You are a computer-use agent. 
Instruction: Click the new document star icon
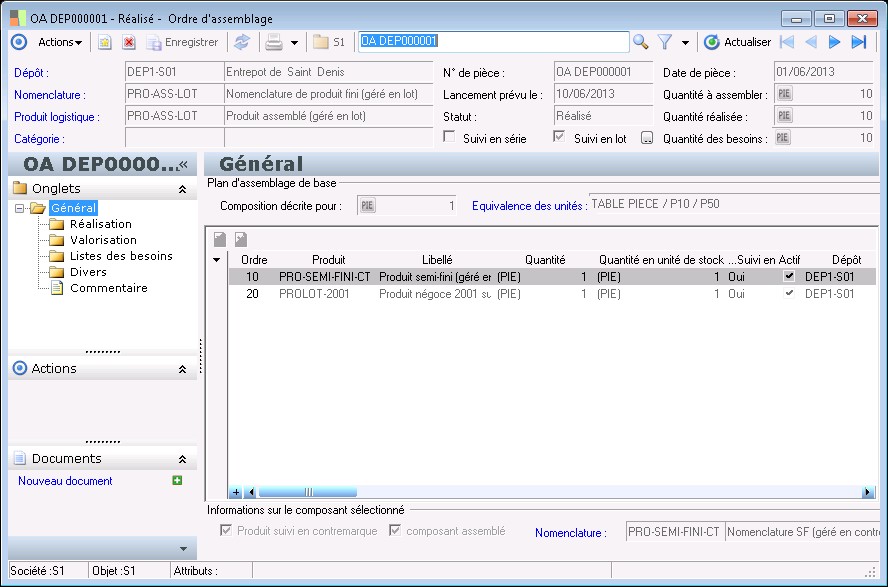point(105,42)
